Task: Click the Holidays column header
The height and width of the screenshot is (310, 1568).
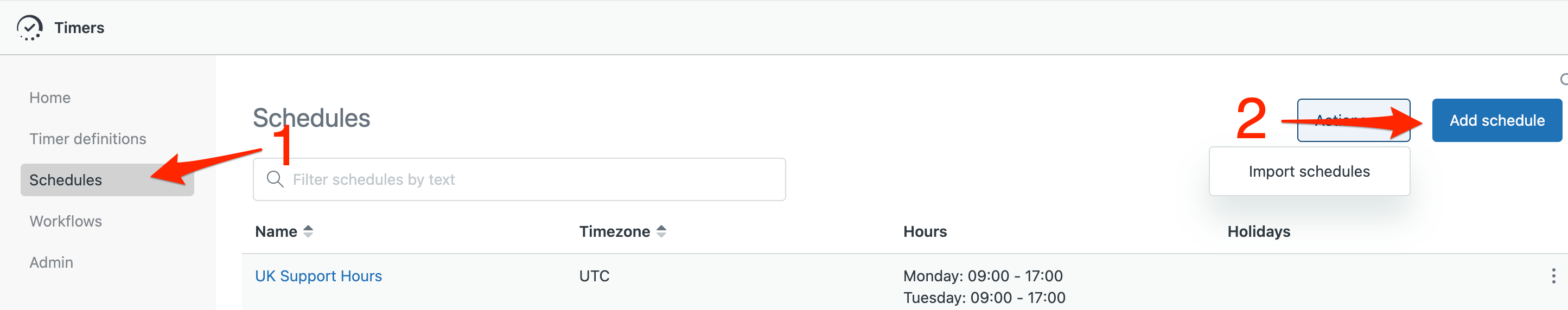Action: click(x=1258, y=231)
